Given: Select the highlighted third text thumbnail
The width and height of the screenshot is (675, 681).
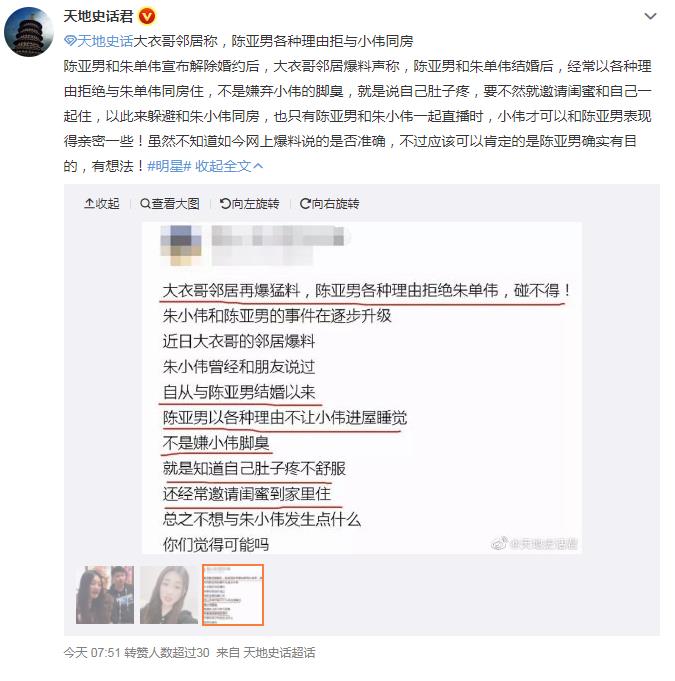Looking at the screenshot, I should coord(233,595).
